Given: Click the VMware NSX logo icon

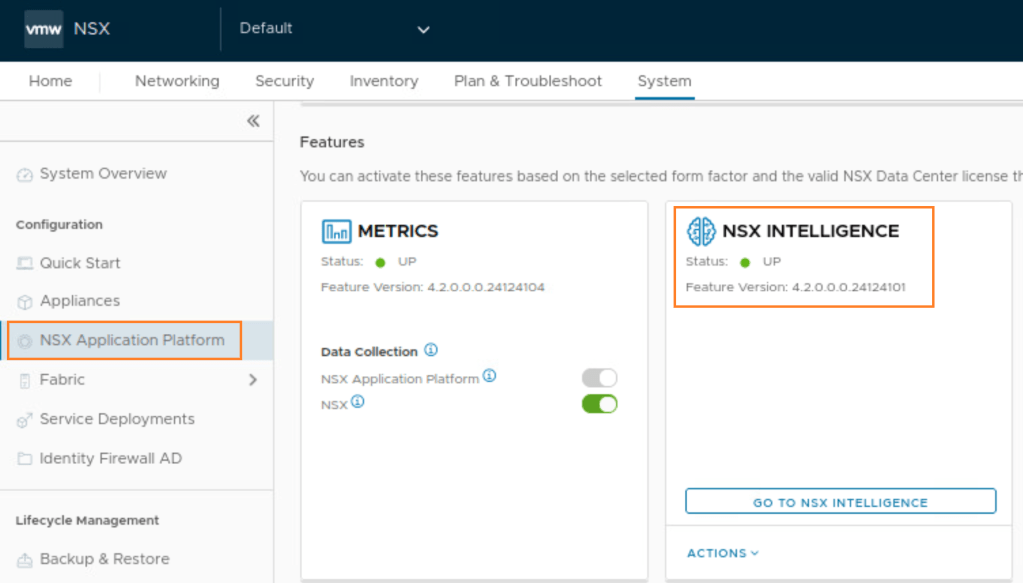Looking at the screenshot, I should click(x=44, y=29).
